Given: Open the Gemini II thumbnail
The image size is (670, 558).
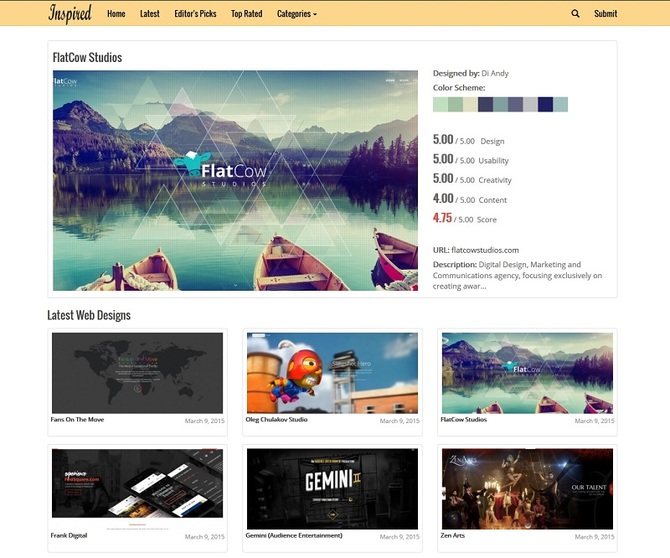Looking at the screenshot, I should (332, 489).
